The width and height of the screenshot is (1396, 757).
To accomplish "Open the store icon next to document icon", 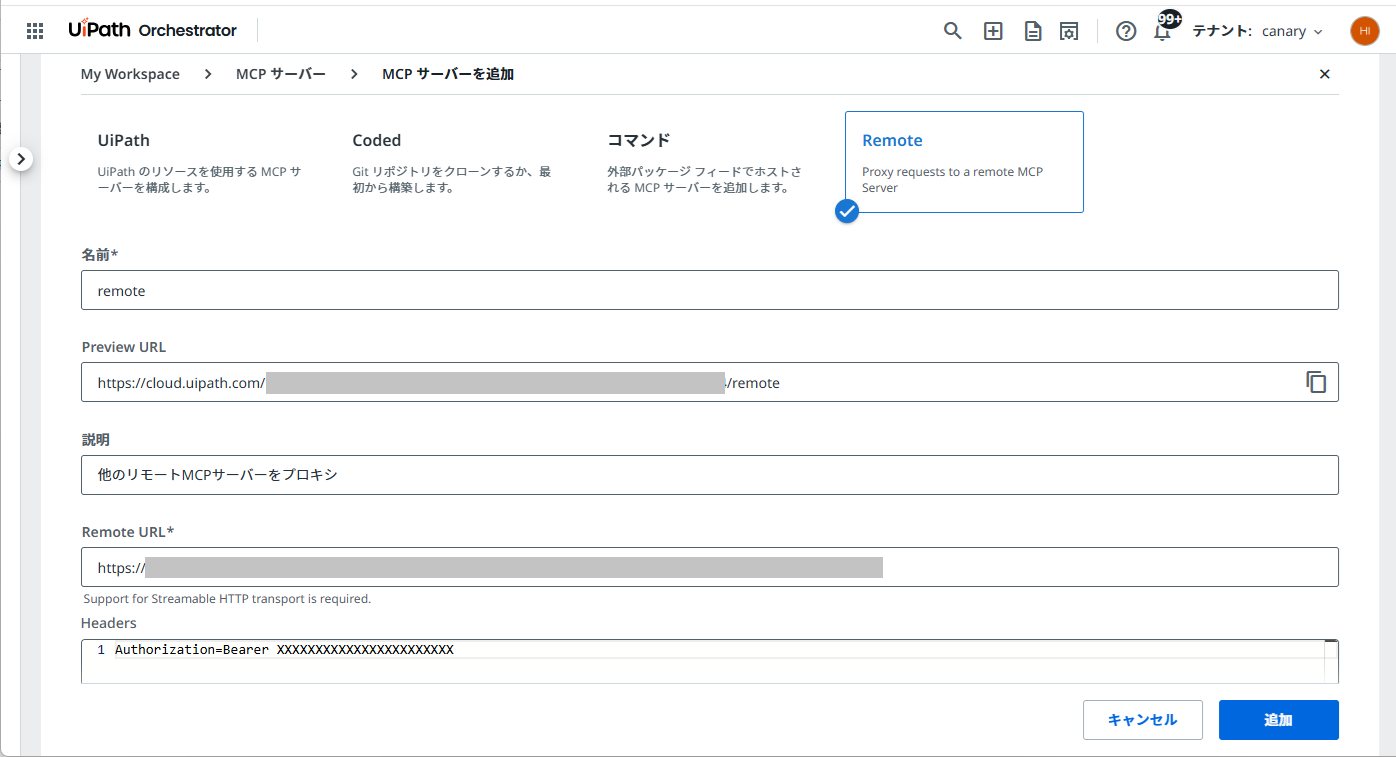I will click(1069, 31).
